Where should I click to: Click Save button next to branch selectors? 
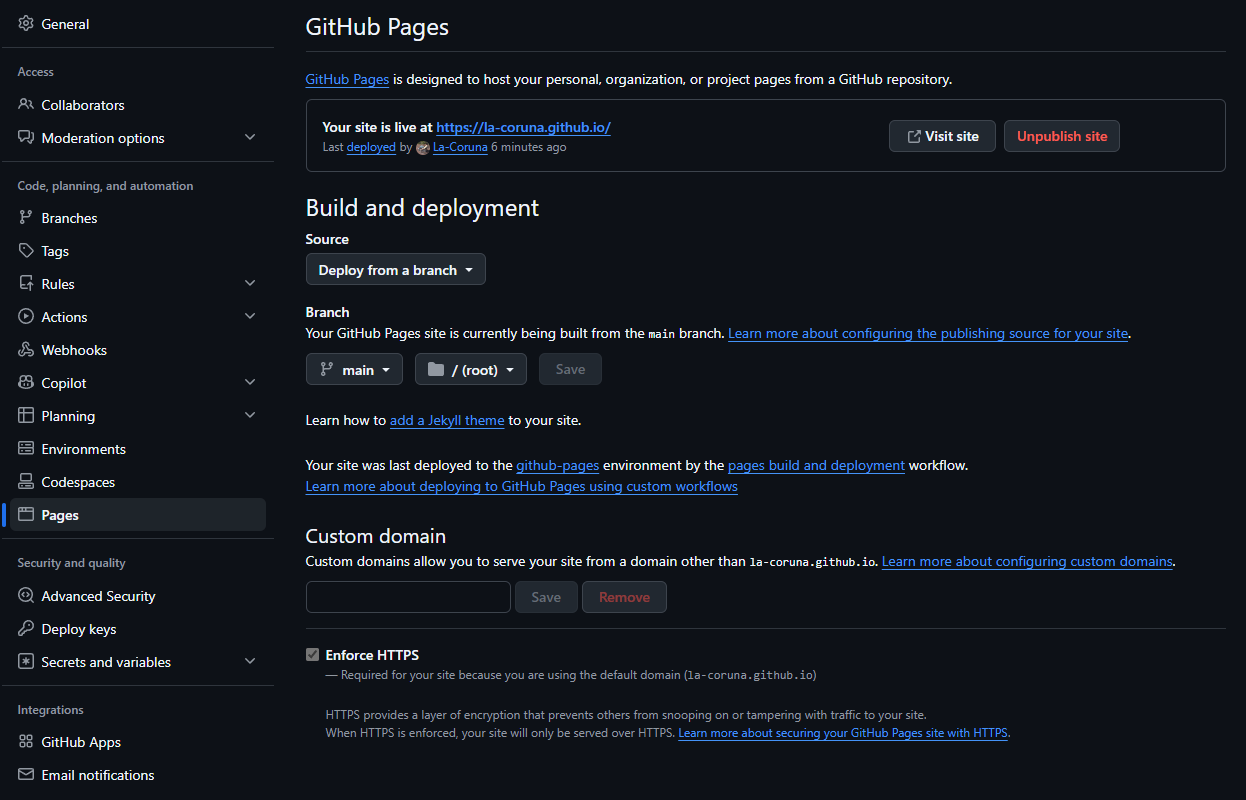tap(570, 369)
